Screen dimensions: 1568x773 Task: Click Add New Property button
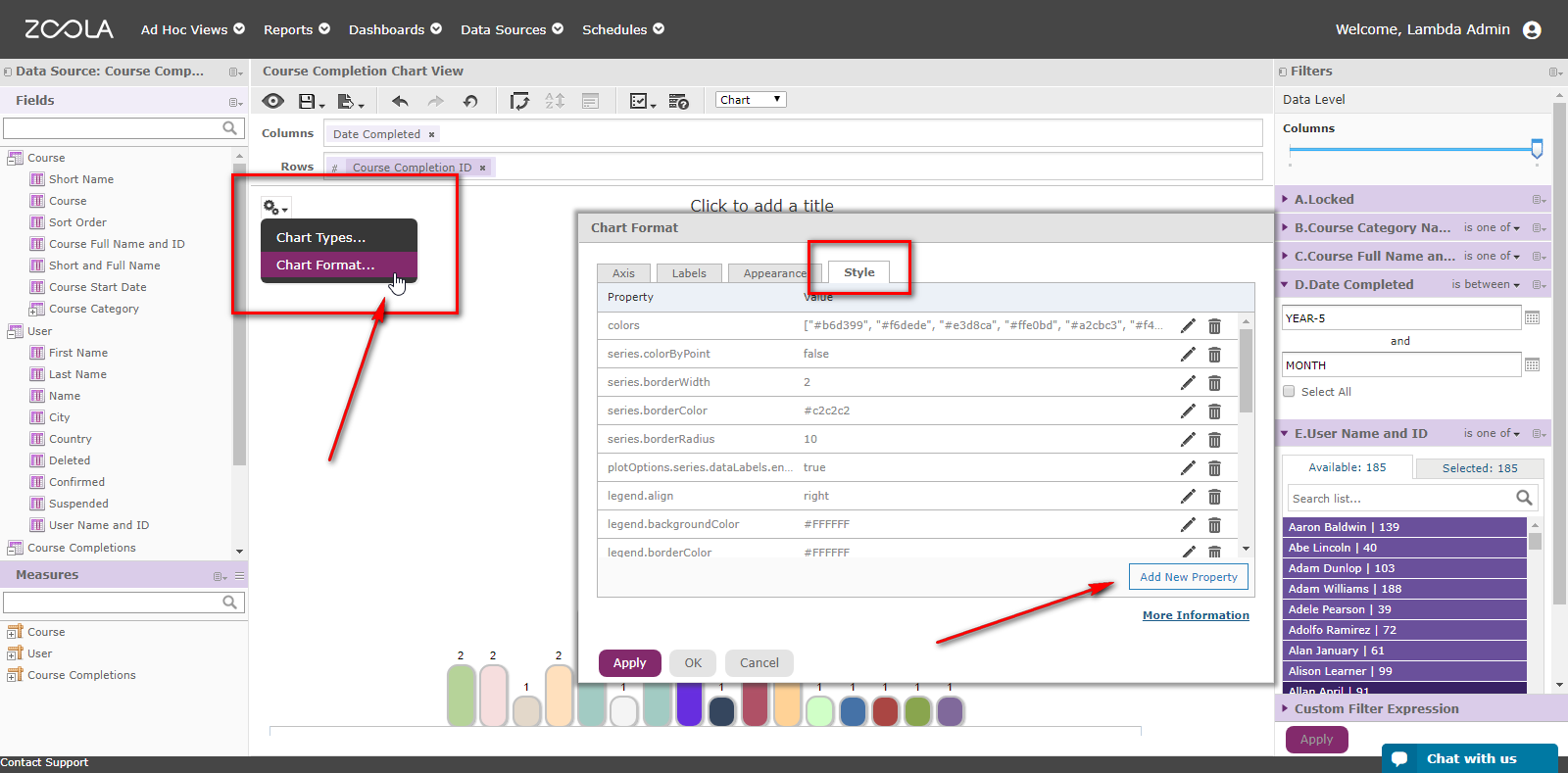click(1188, 577)
